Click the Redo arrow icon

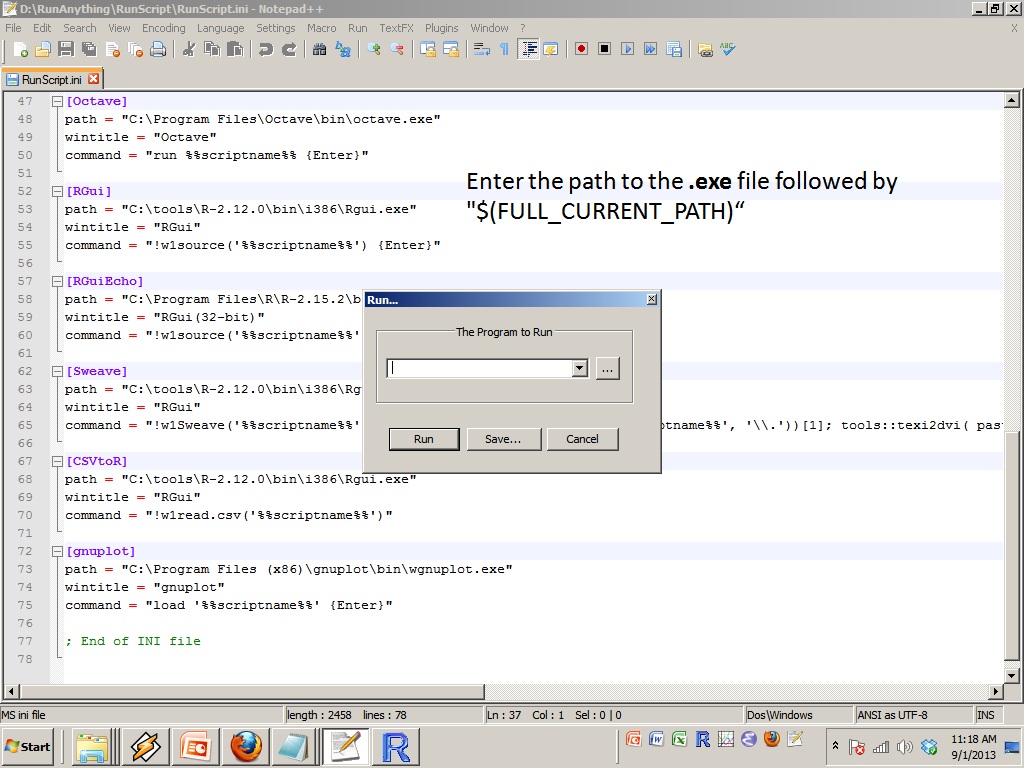[289, 50]
